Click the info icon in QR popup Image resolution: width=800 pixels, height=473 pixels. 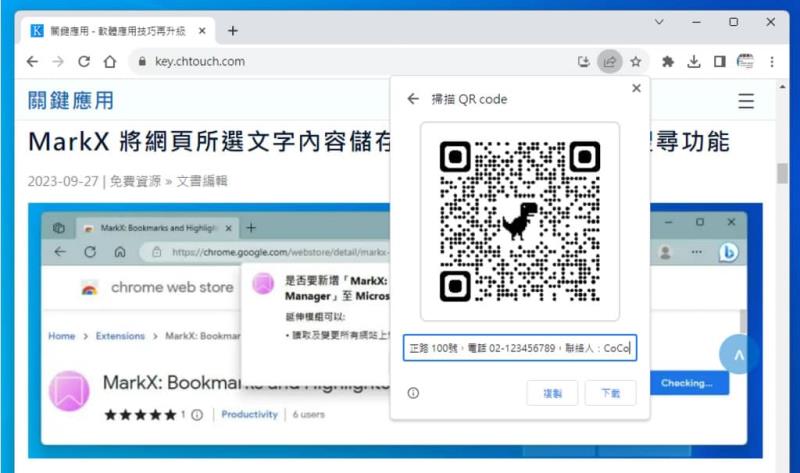pos(413,393)
